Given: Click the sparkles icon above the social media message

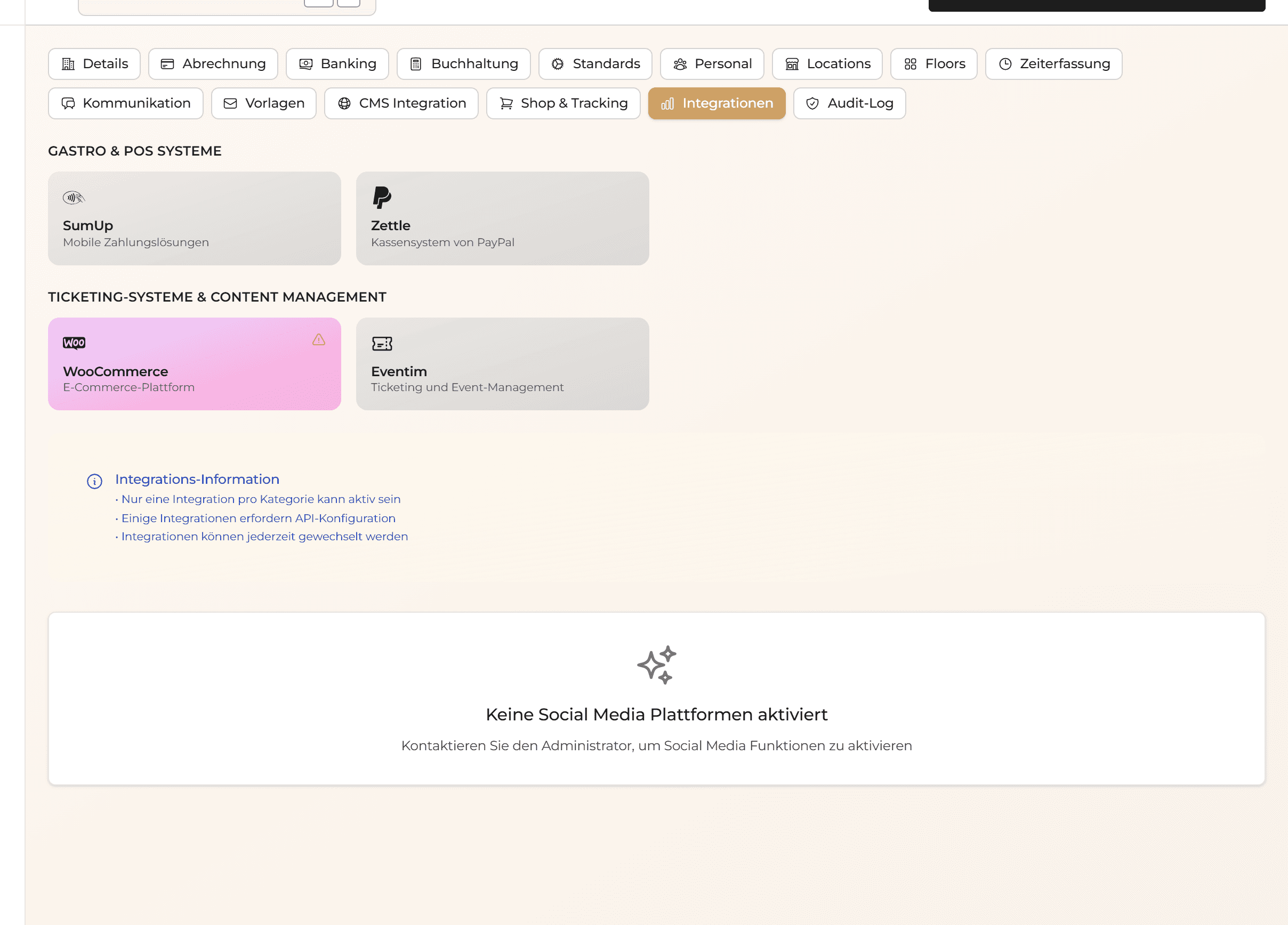Looking at the screenshot, I should click(657, 664).
